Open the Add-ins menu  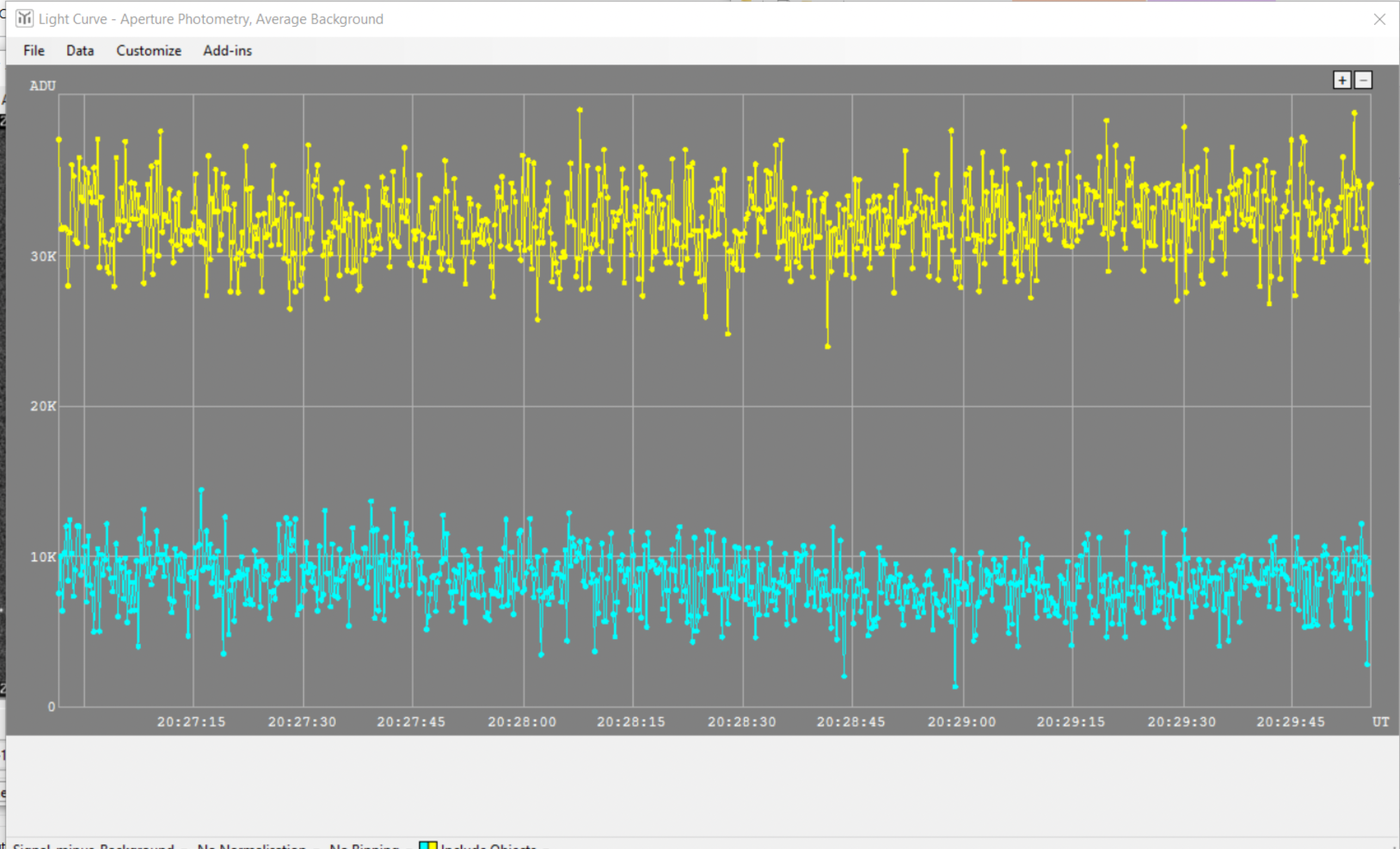(228, 51)
